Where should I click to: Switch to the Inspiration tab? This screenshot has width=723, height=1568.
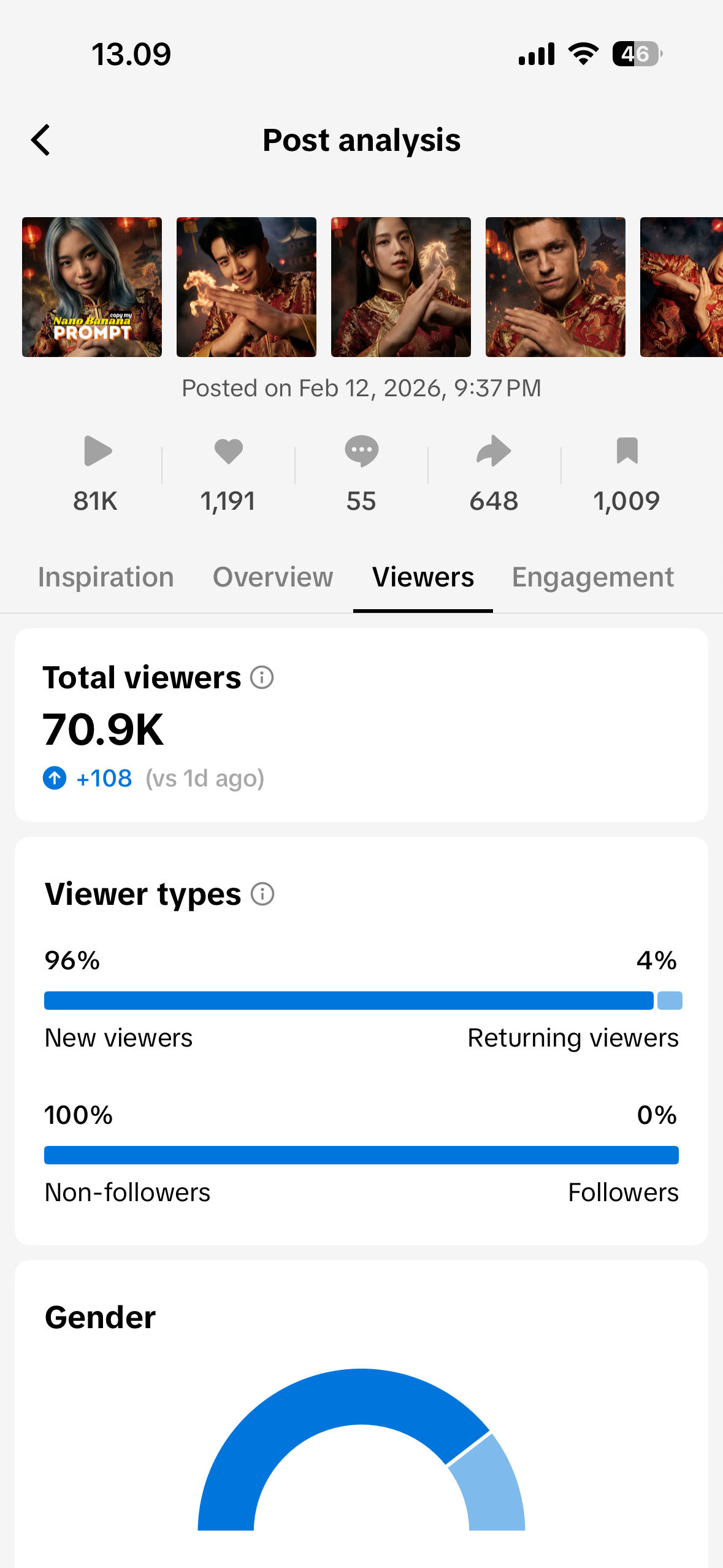(x=106, y=577)
